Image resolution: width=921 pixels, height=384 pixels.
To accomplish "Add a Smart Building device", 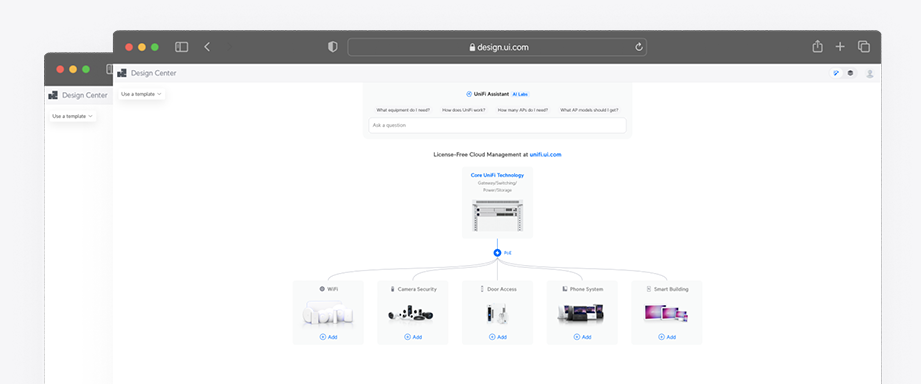I will [667, 337].
